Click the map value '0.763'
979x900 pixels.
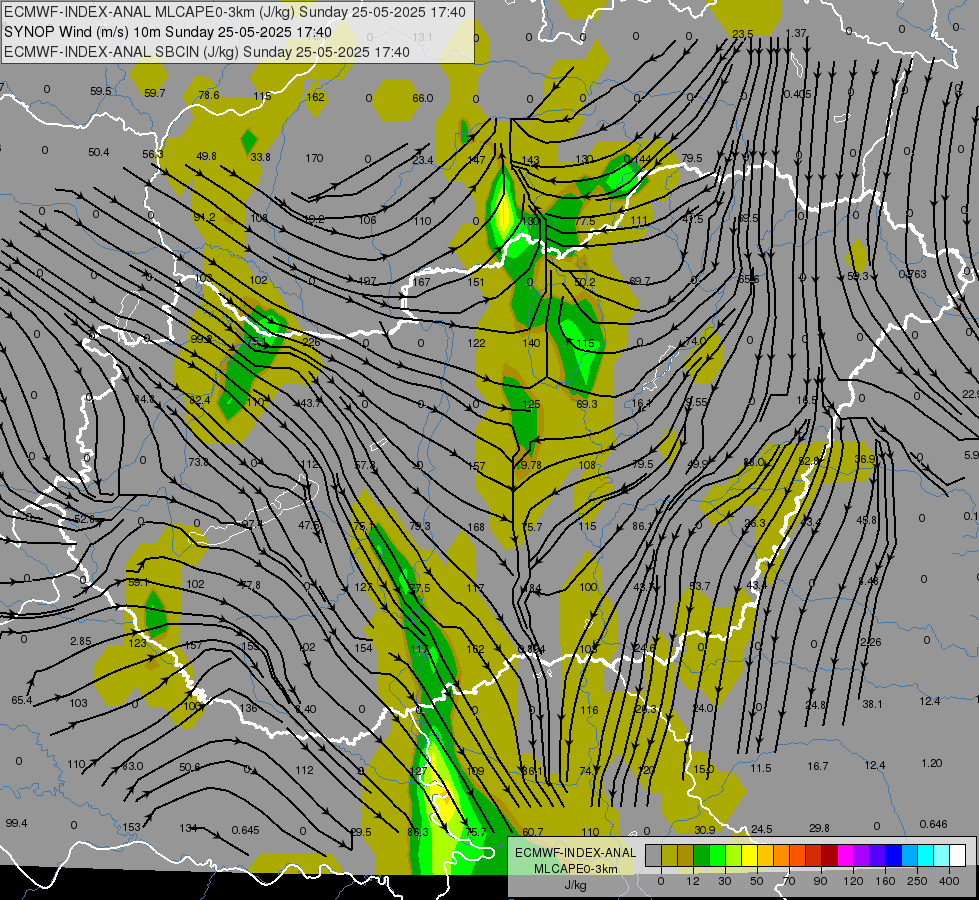912,274
